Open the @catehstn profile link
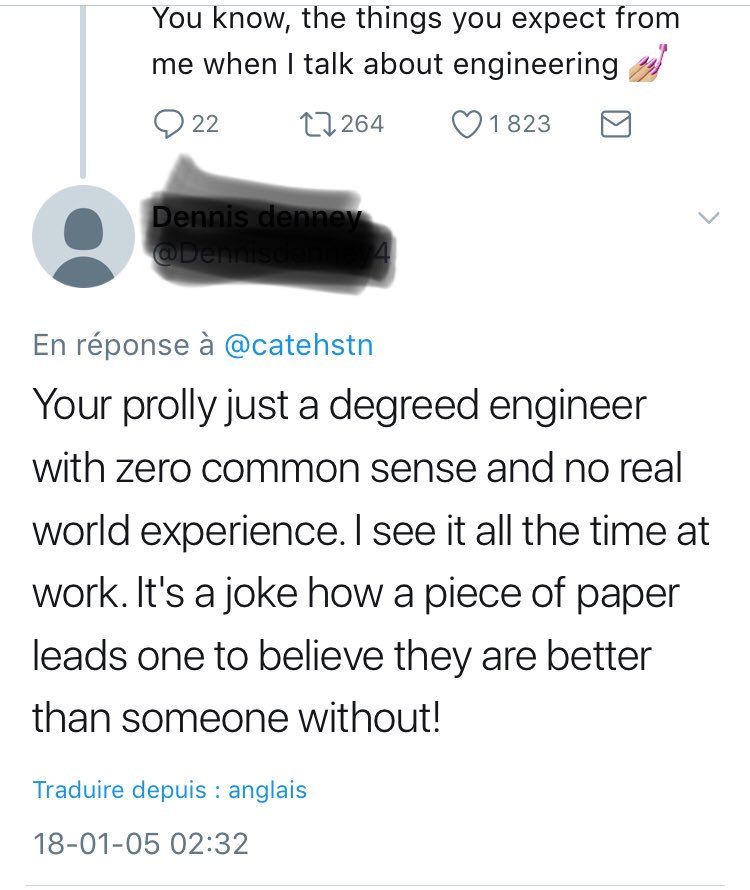 point(298,345)
